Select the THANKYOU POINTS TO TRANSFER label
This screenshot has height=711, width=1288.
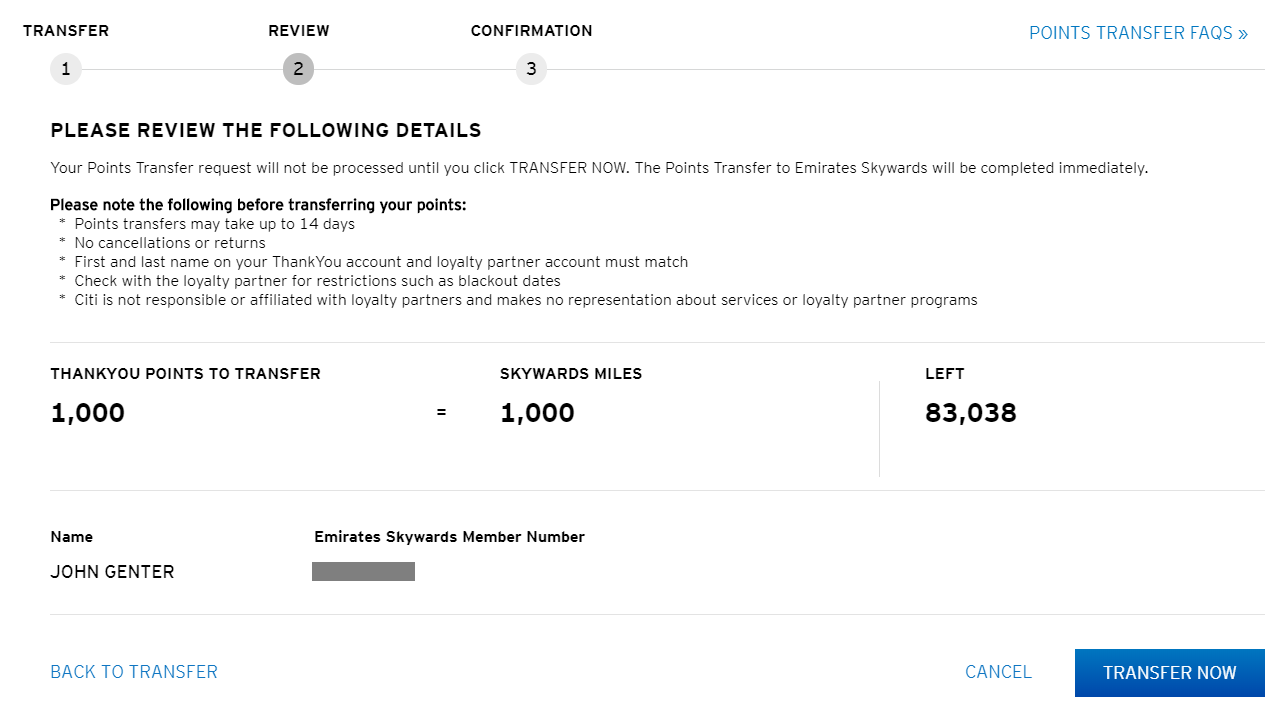185,373
